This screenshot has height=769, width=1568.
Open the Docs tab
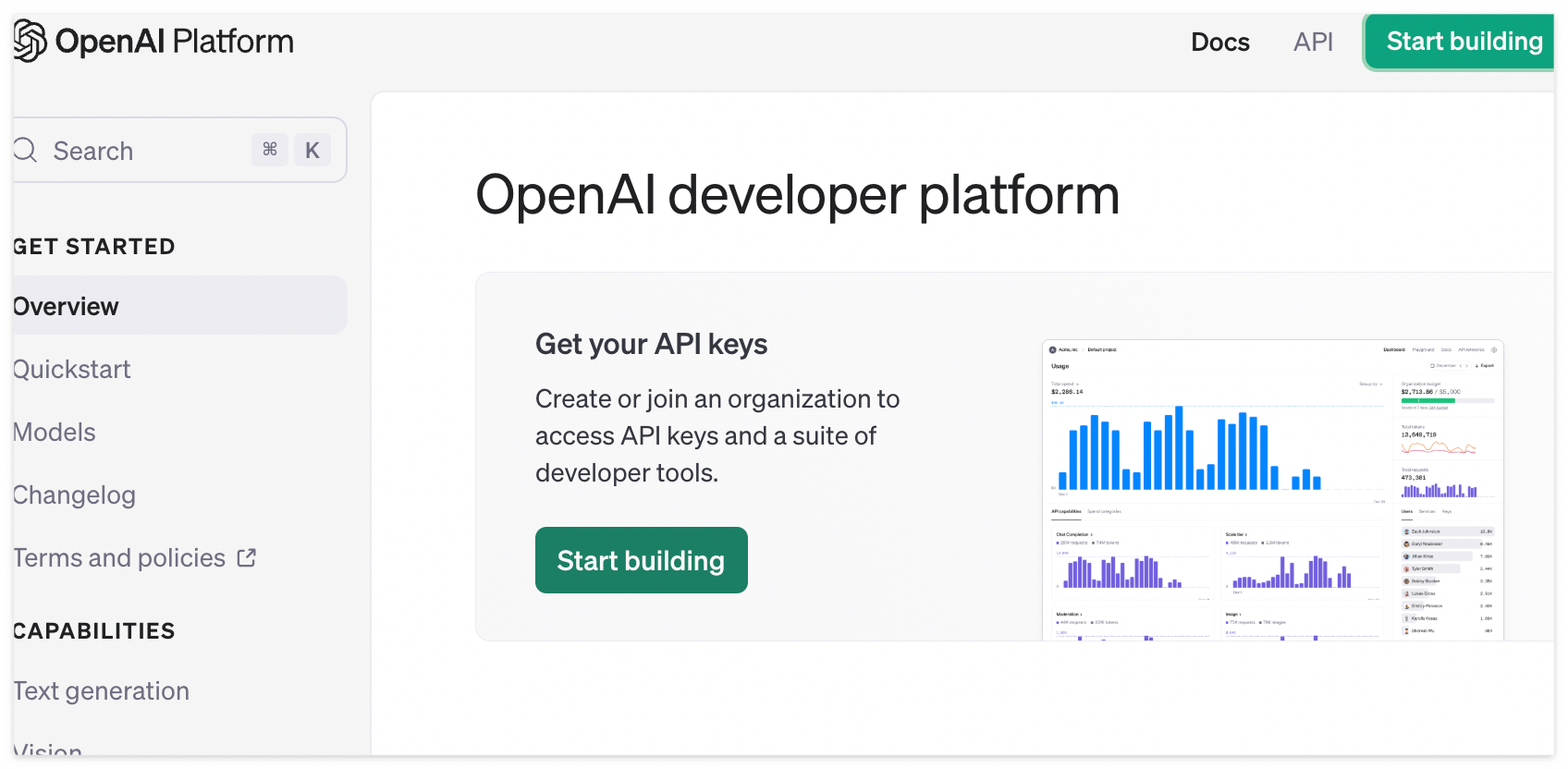pyautogui.click(x=1219, y=42)
